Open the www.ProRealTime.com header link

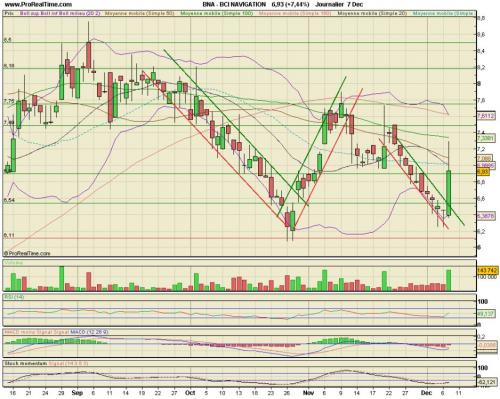(38, 4)
